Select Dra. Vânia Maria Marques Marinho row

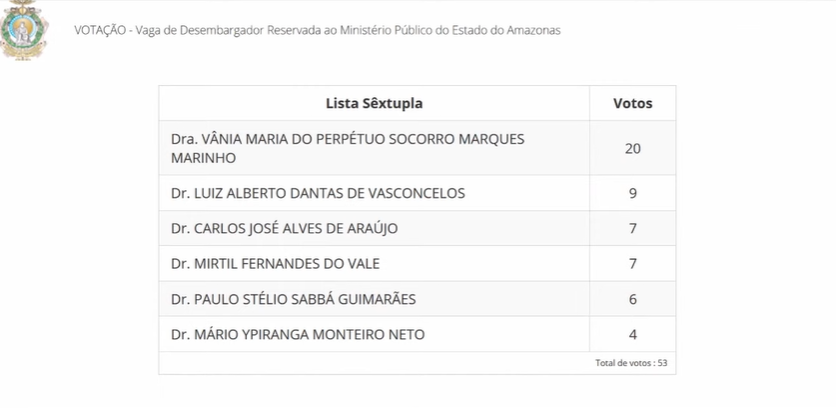pyautogui.click(x=417, y=148)
